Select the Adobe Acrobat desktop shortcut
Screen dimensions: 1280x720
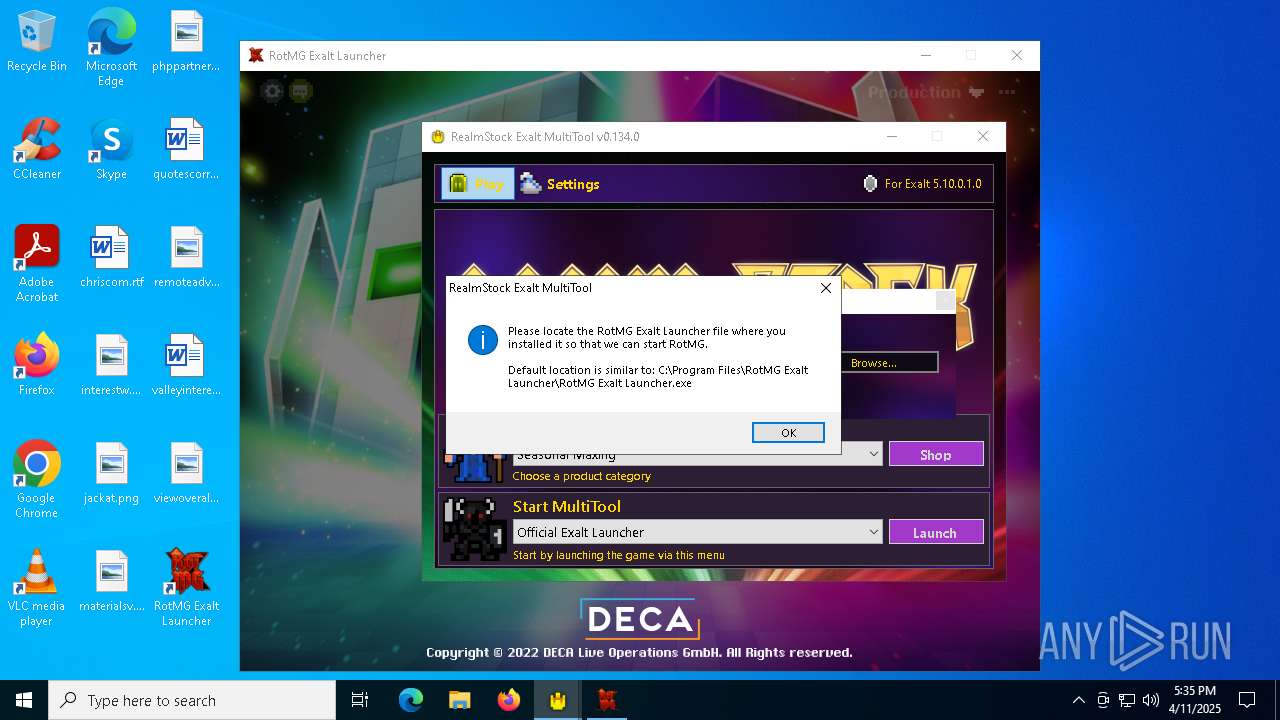tap(37, 264)
